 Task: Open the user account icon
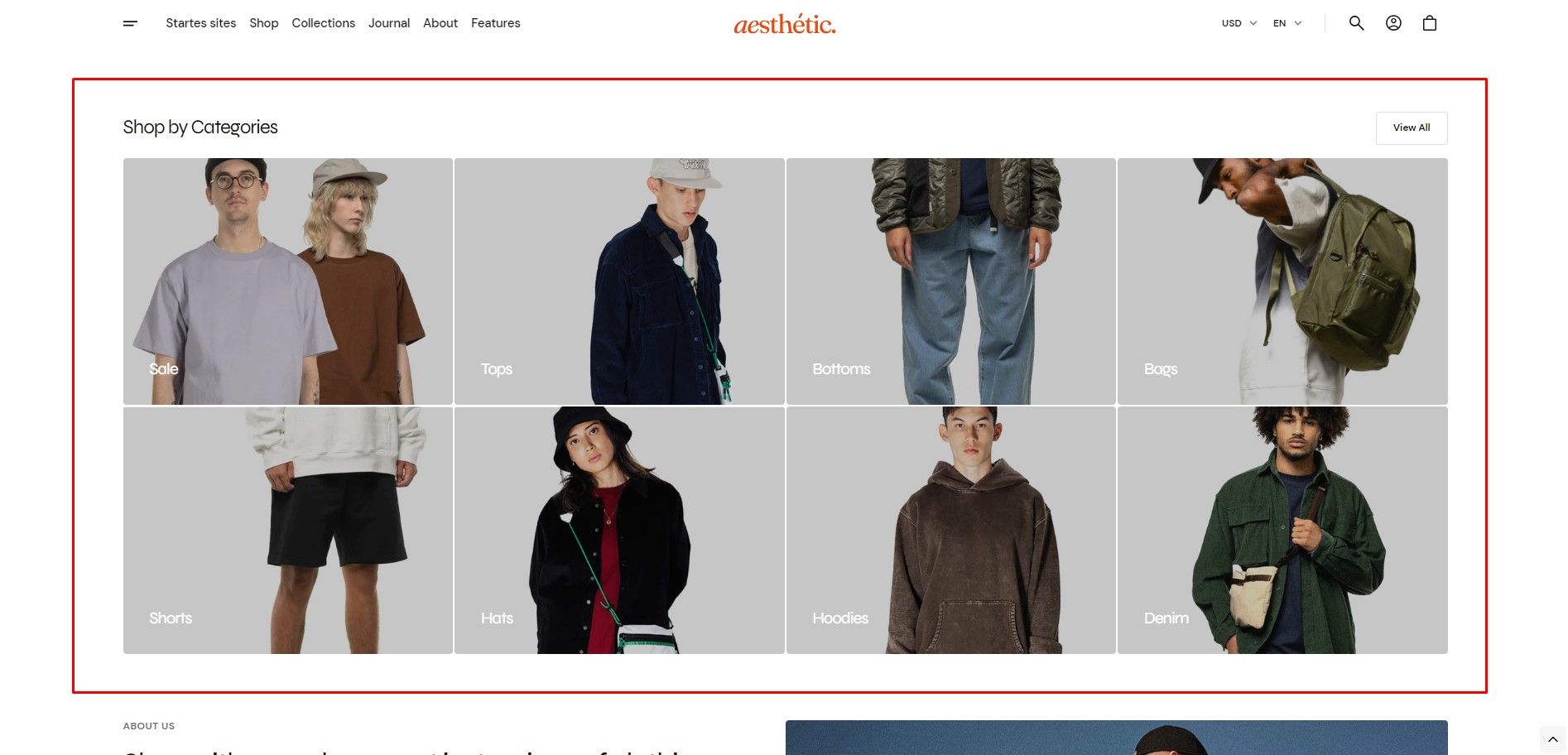tap(1393, 23)
